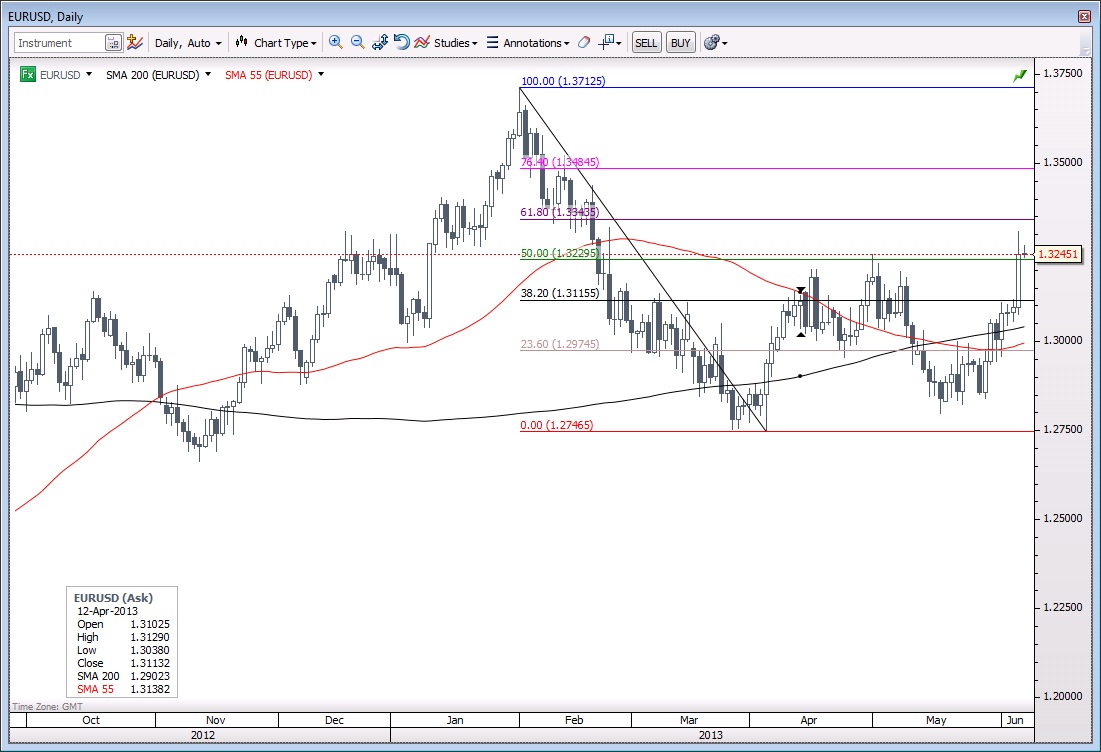Click the zoom out magnifier icon
Screen dimensions: 1101x752
point(357,43)
